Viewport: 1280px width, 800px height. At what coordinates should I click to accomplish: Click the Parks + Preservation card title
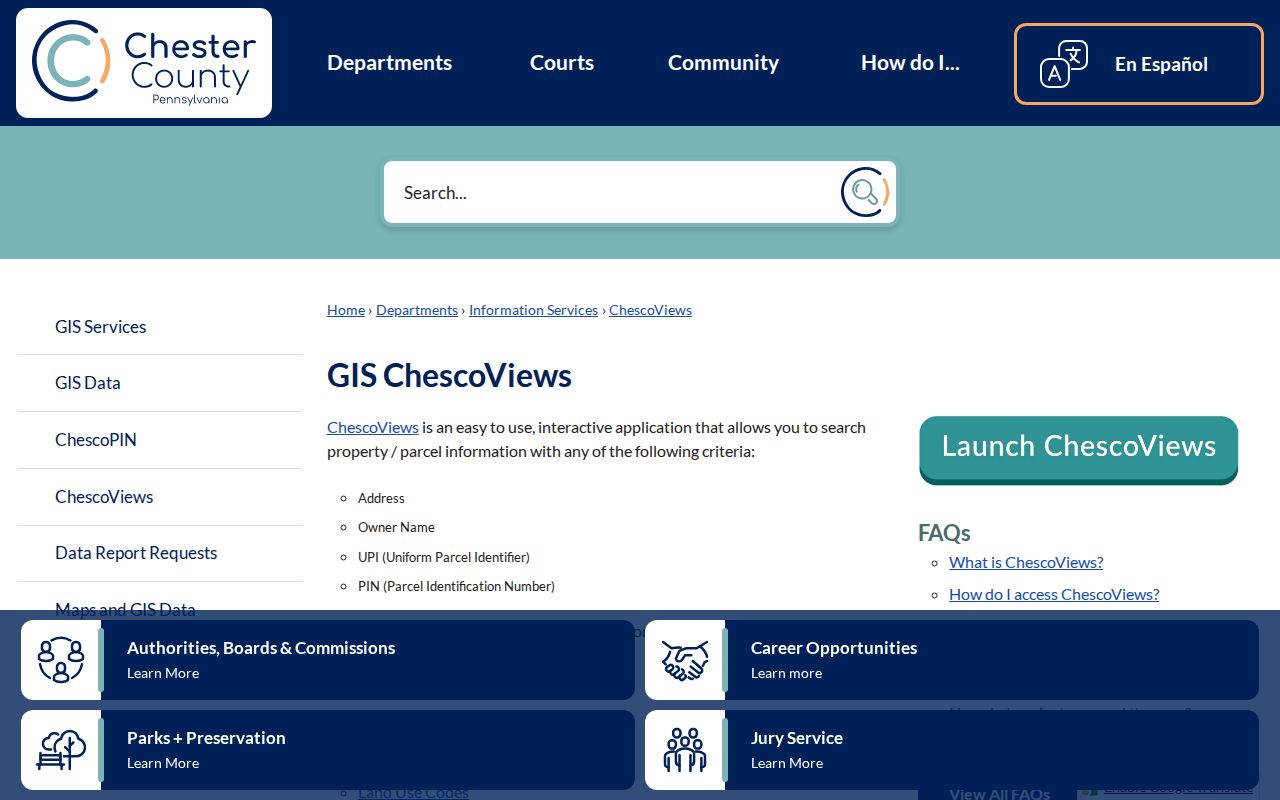coord(206,738)
